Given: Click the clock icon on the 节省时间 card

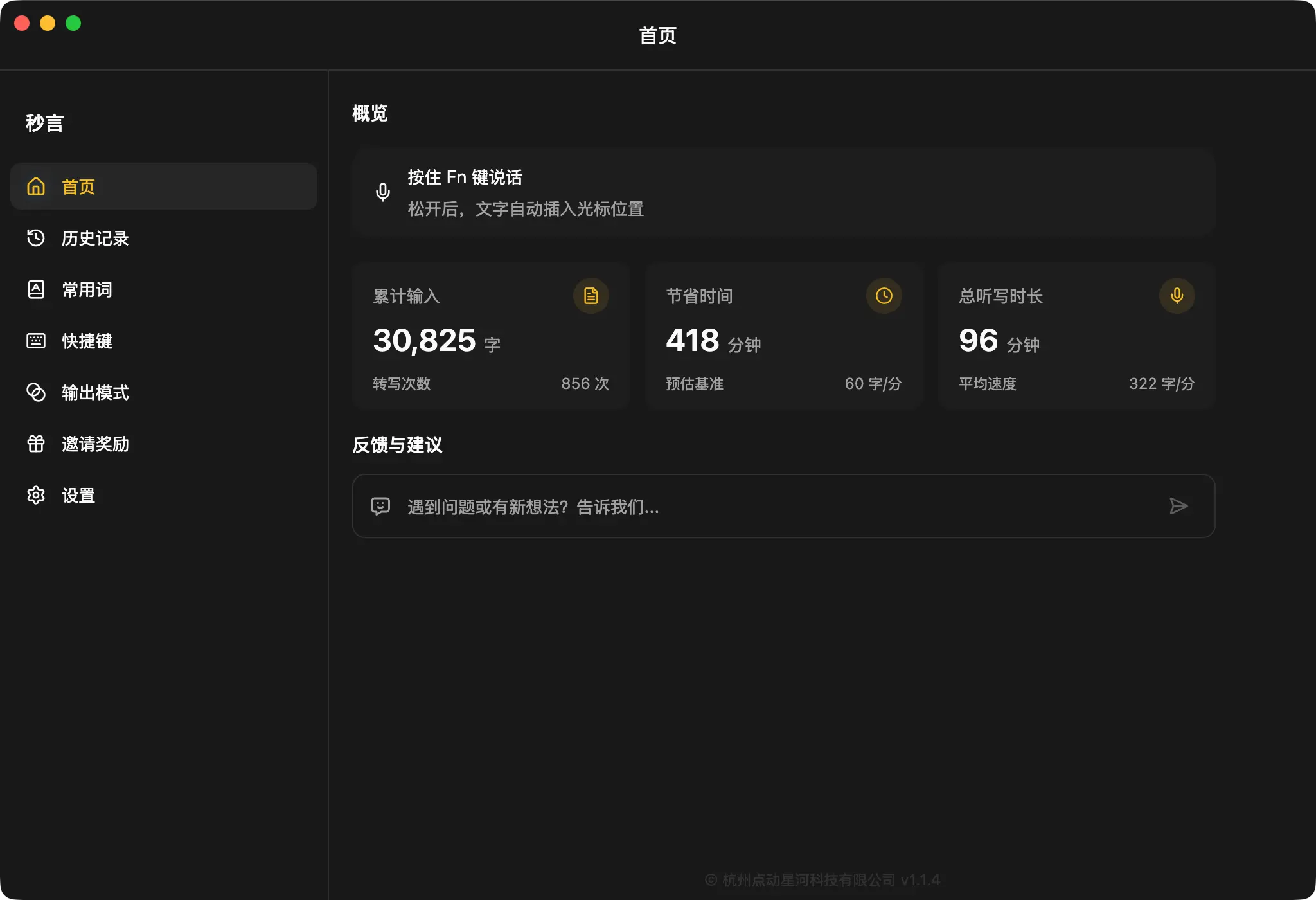Looking at the screenshot, I should click(884, 296).
